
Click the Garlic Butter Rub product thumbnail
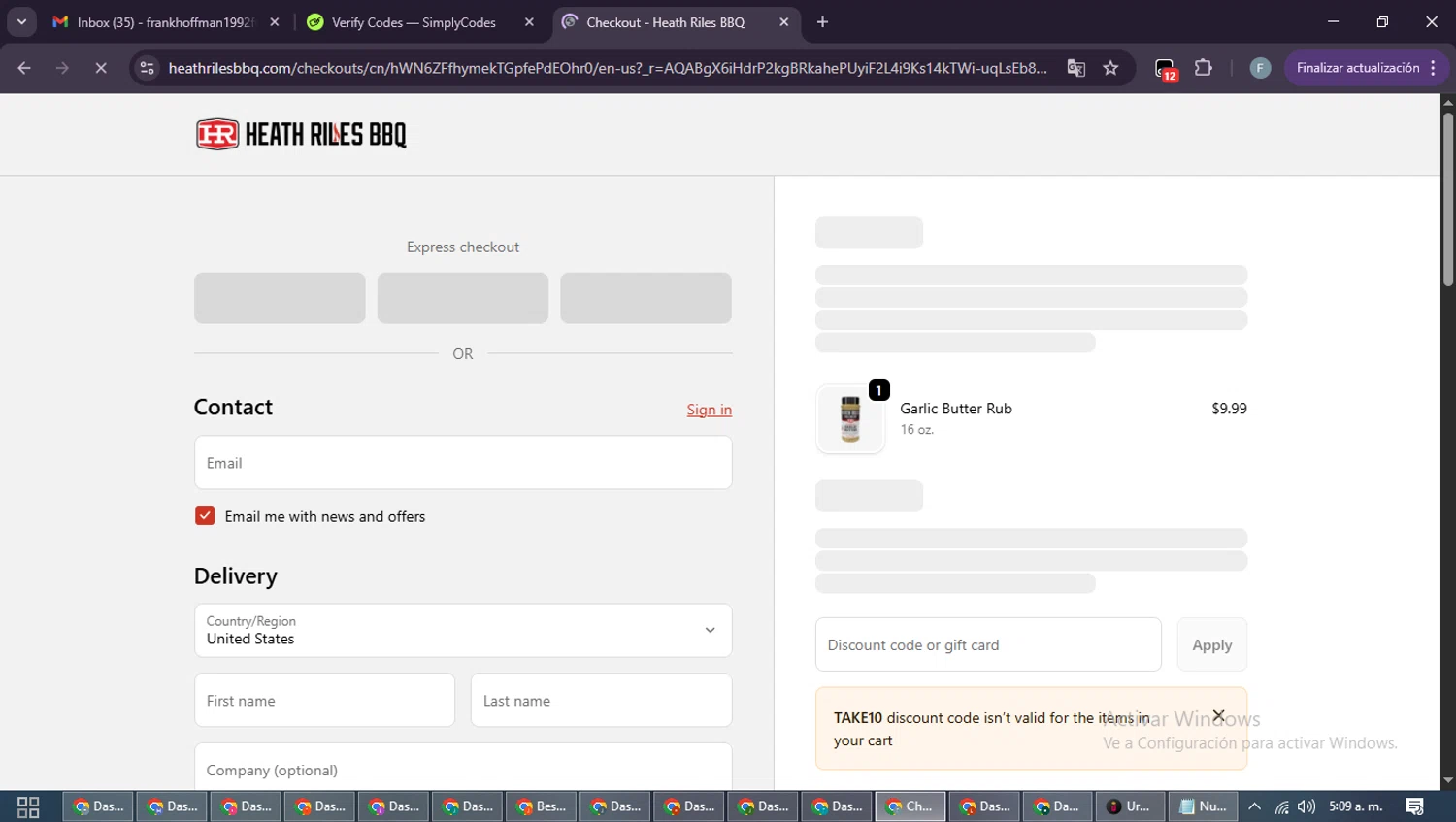[x=850, y=419]
